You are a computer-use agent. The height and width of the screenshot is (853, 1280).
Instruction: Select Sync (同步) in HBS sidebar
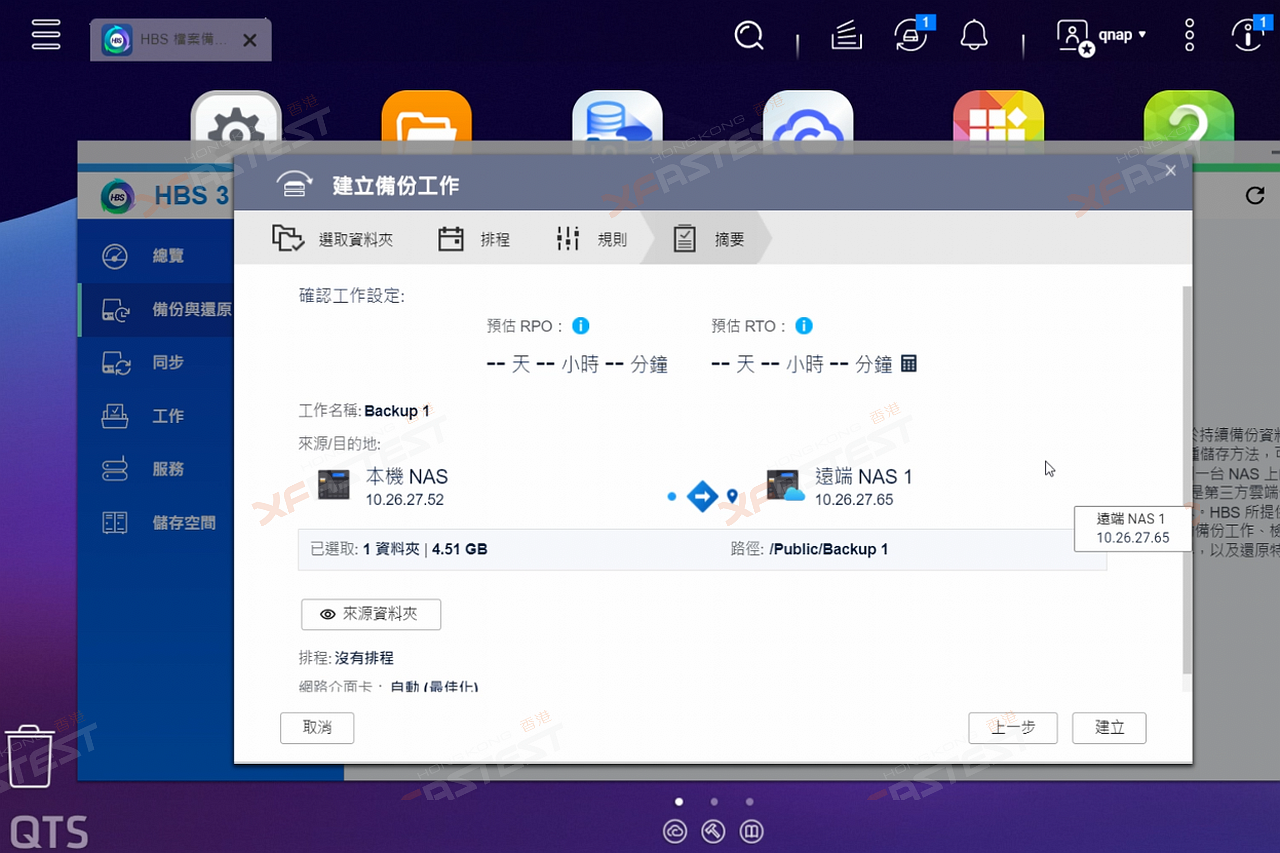[x=156, y=363]
